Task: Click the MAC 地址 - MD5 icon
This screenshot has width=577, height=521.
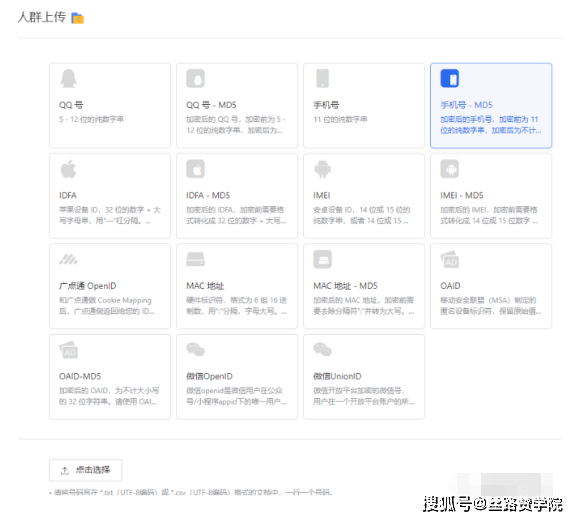Action: coord(323,259)
